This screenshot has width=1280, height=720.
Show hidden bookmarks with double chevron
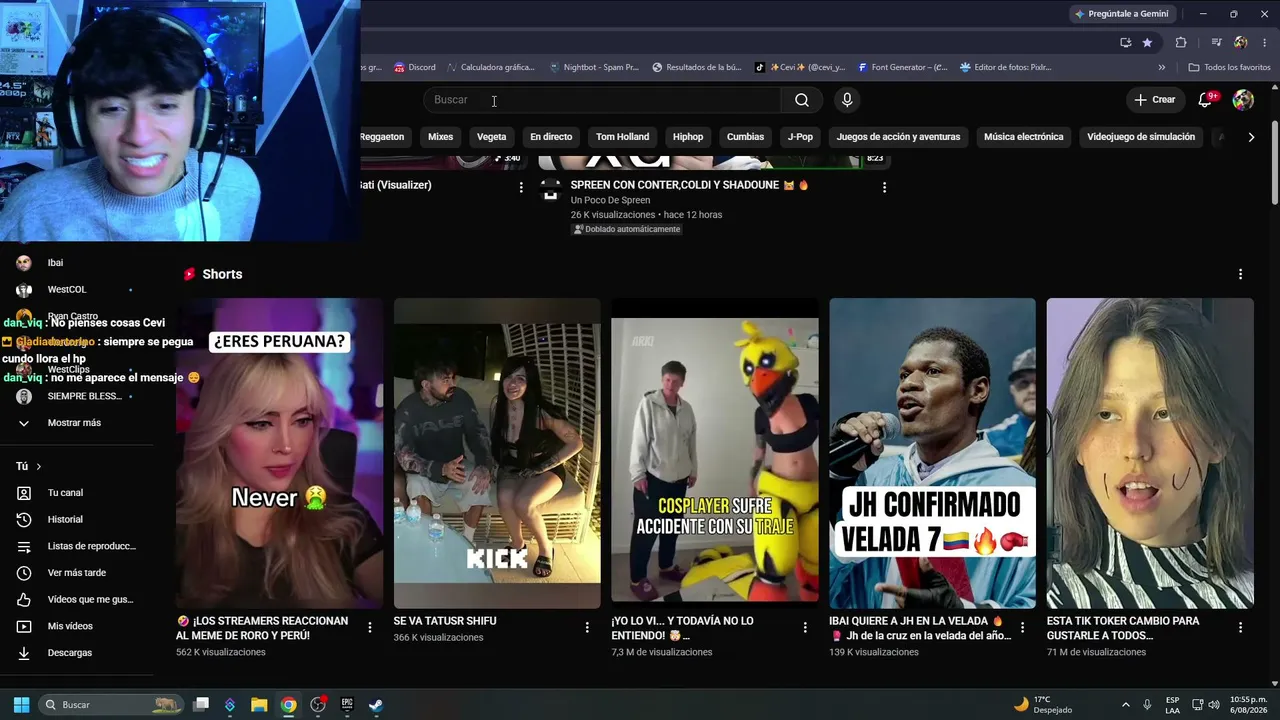point(1162,68)
